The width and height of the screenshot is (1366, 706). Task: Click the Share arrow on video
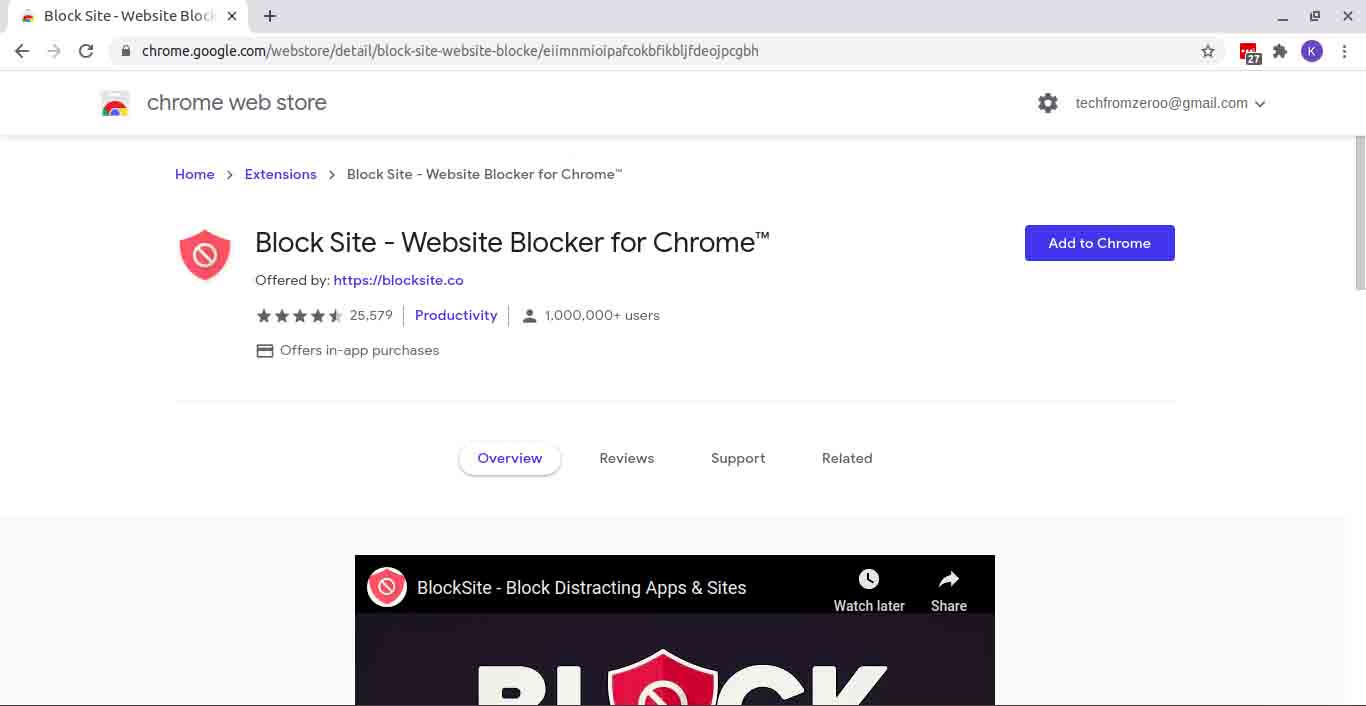(949, 590)
